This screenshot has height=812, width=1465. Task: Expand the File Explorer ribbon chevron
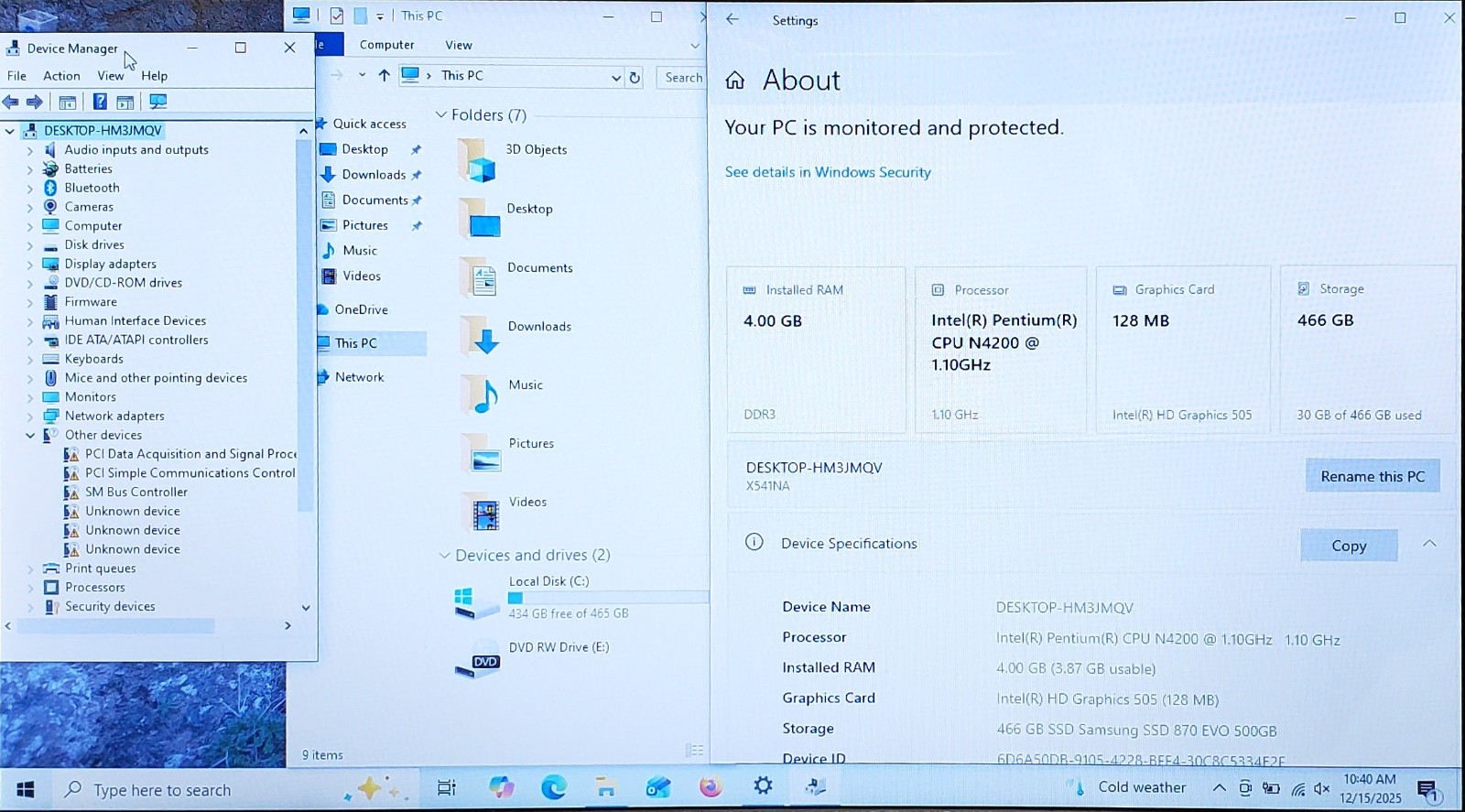point(695,45)
